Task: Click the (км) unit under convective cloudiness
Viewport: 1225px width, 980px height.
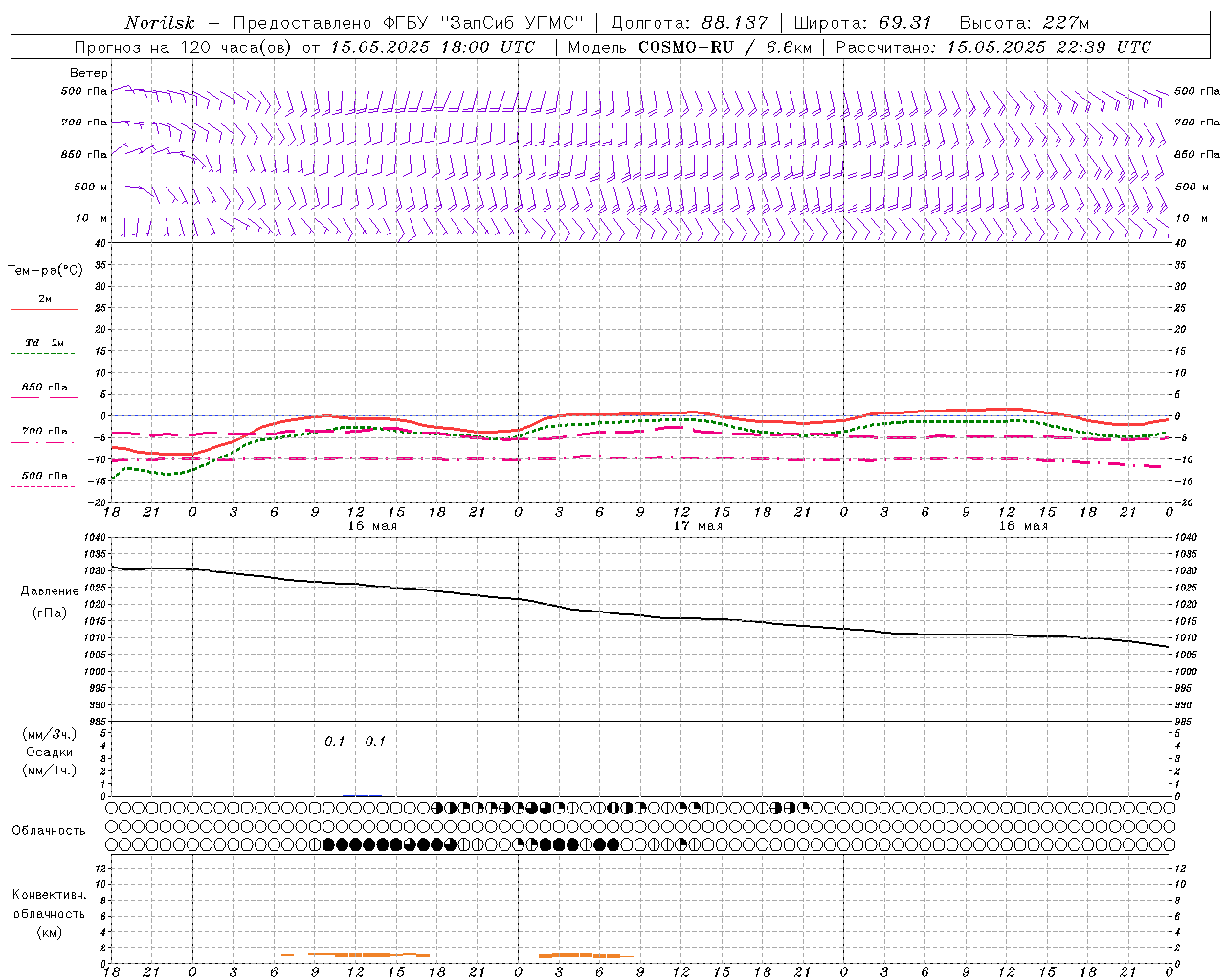Action: (49, 931)
